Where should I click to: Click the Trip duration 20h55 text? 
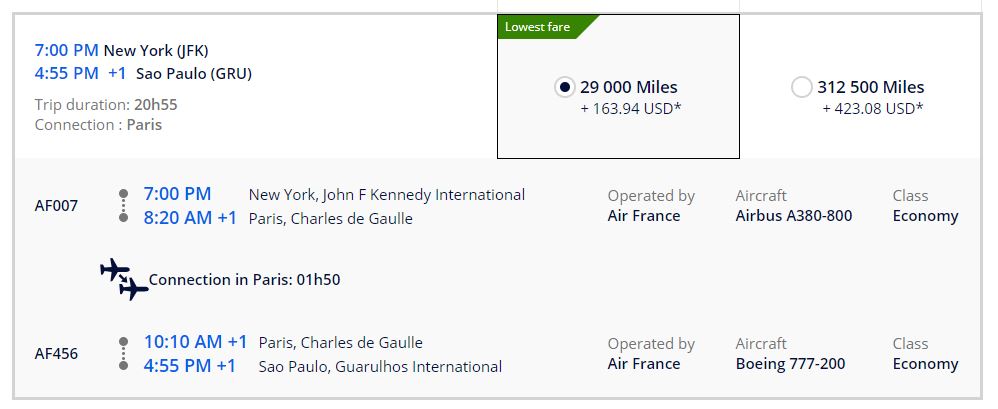point(106,104)
